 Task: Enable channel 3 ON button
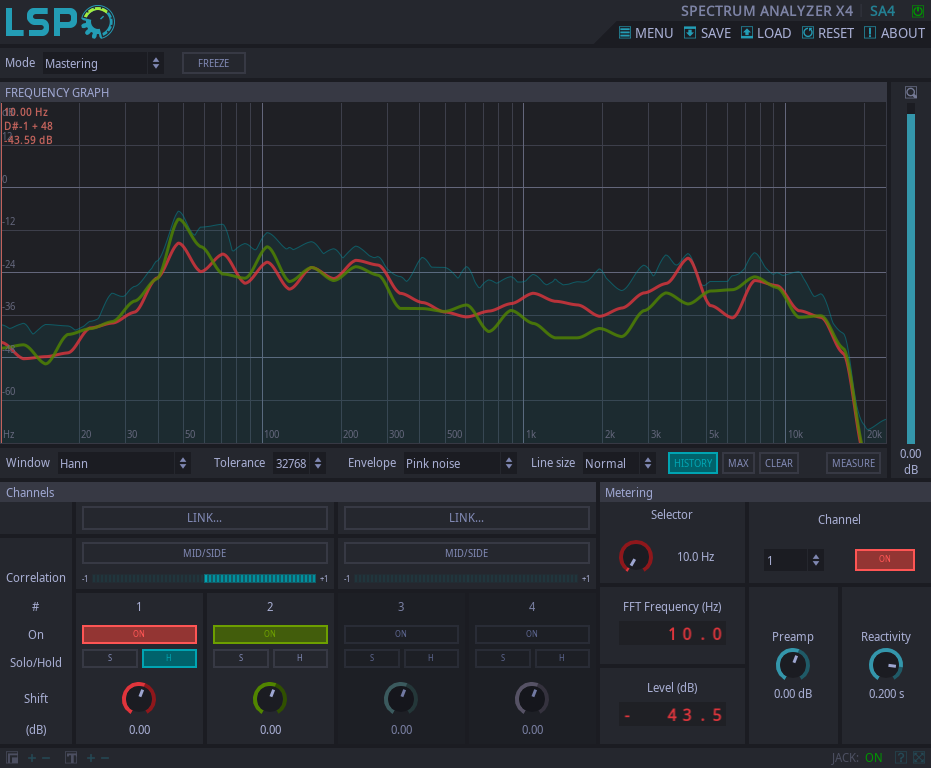[x=401, y=634]
